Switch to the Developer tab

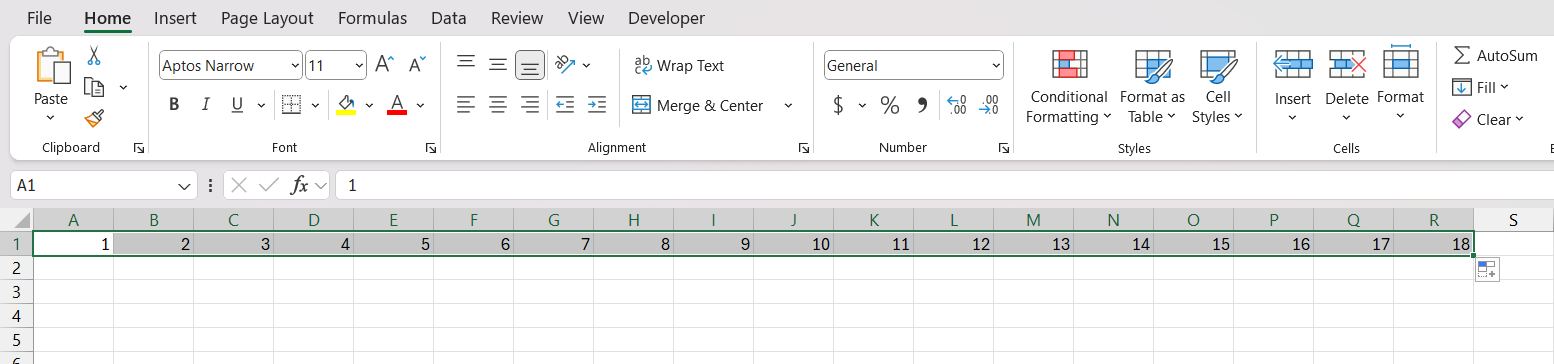(x=666, y=18)
